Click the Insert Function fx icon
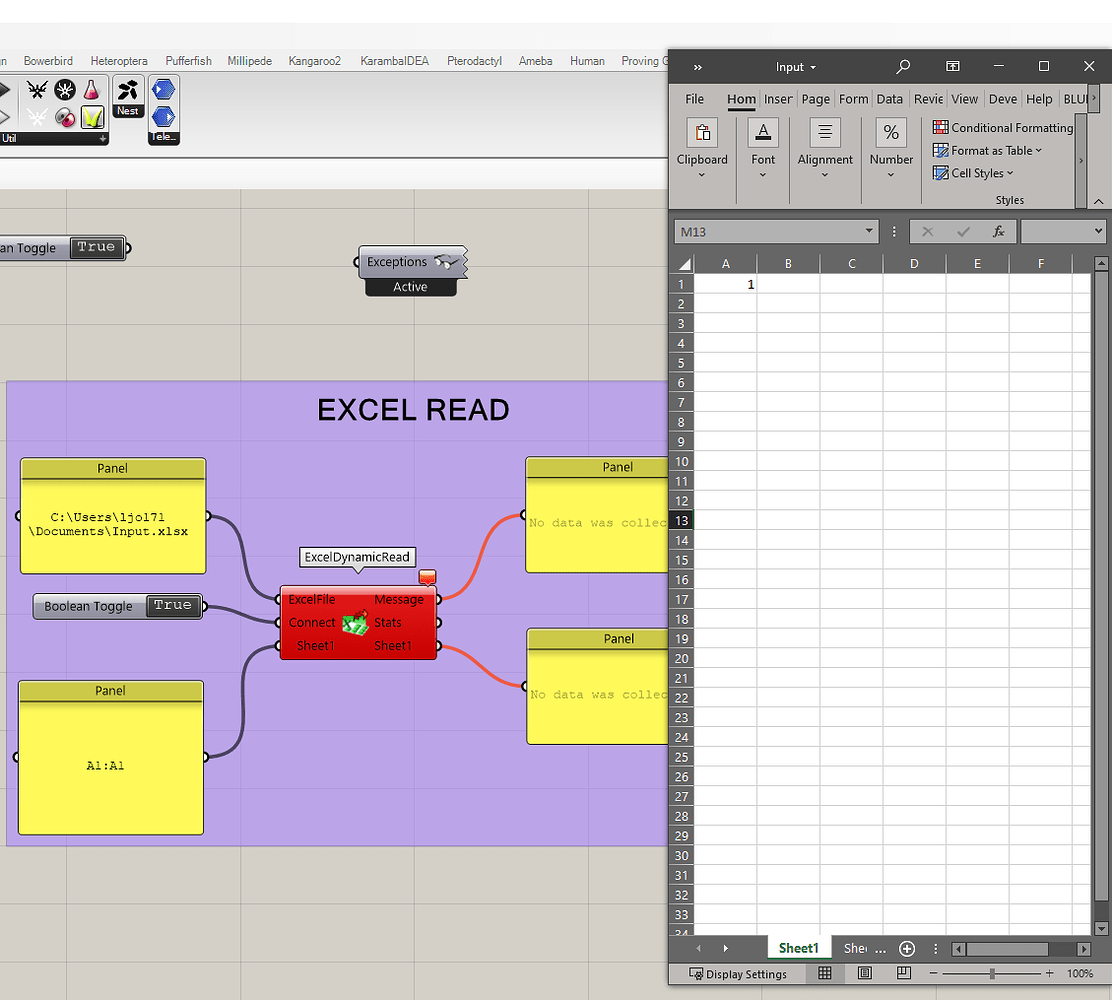This screenshot has width=1112, height=1000. click(x=999, y=231)
